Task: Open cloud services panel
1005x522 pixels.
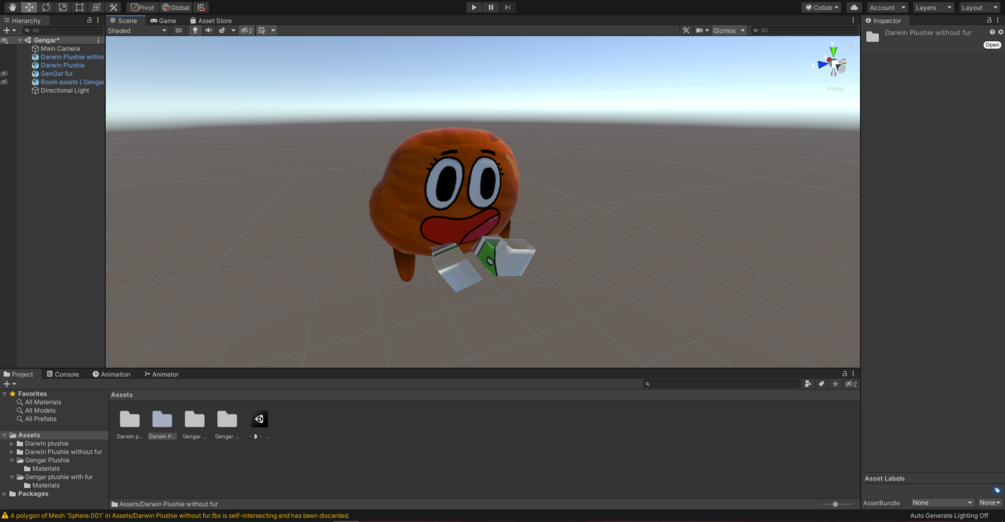Action: tap(854, 7)
